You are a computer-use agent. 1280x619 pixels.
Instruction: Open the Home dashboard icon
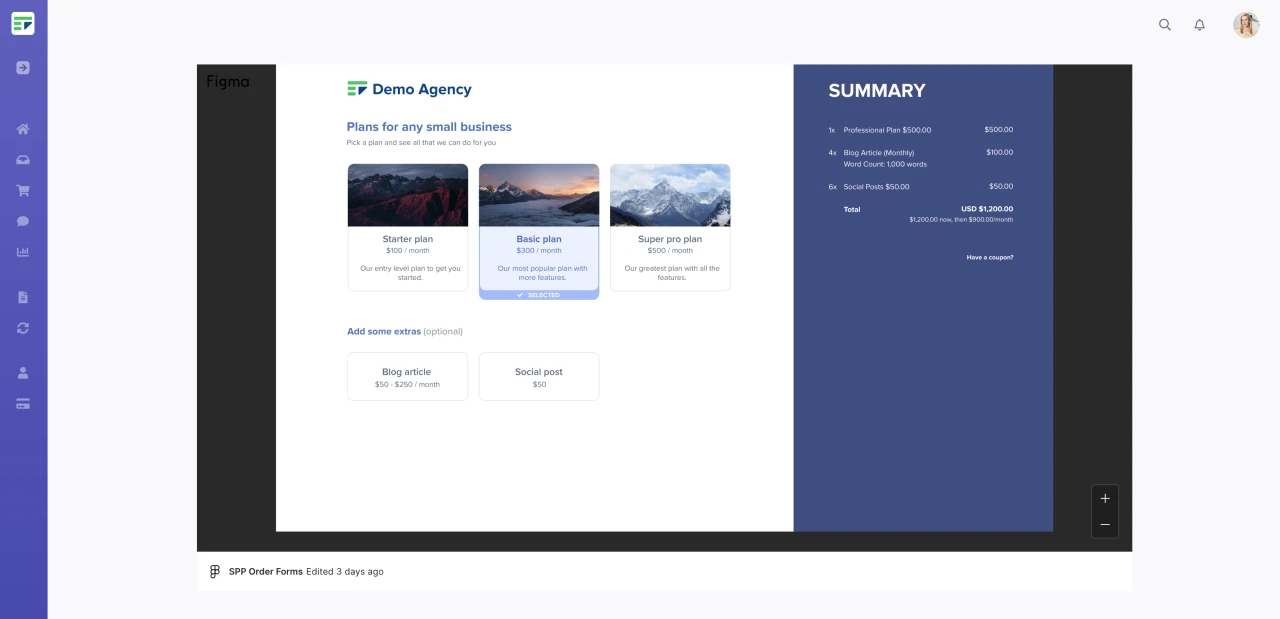[x=23, y=129]
